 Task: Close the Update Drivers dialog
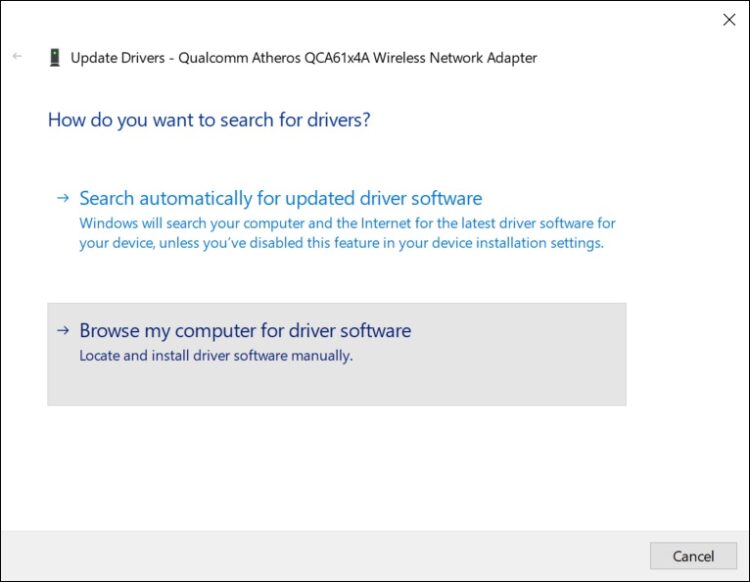[729, 20]
